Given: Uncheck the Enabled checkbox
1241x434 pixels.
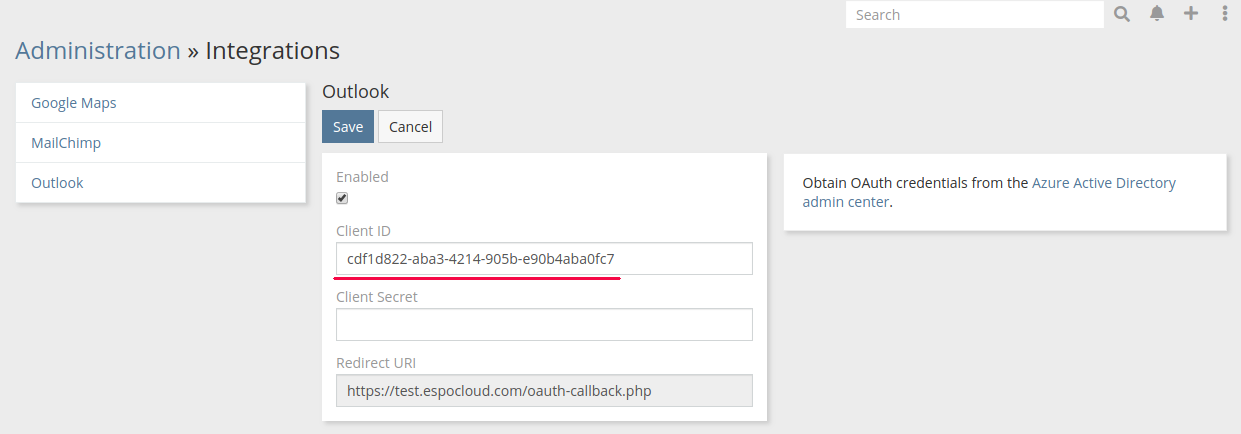Looking at the screenshot, I should click(342, 198).
